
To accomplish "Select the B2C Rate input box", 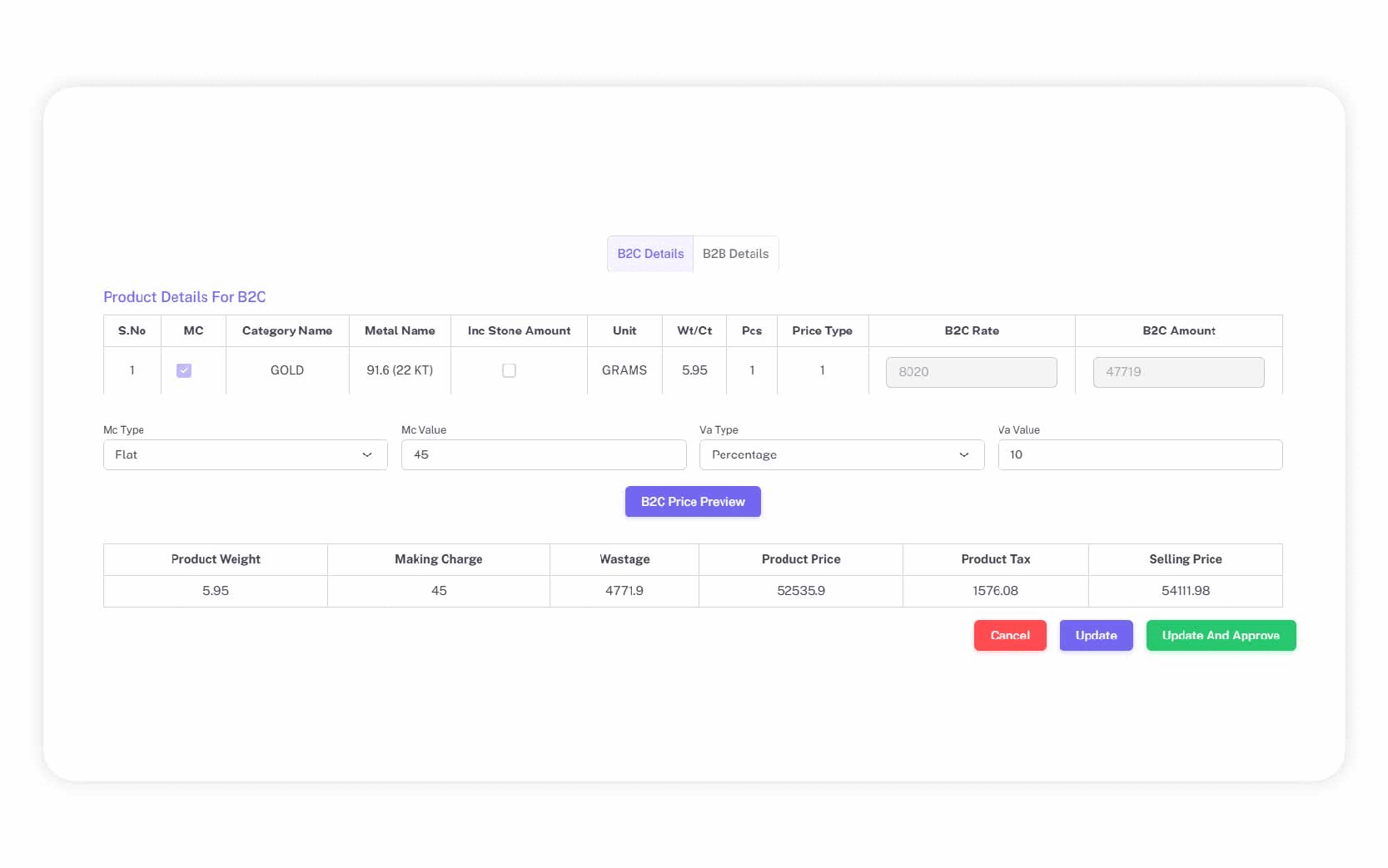I will point(971,372).
